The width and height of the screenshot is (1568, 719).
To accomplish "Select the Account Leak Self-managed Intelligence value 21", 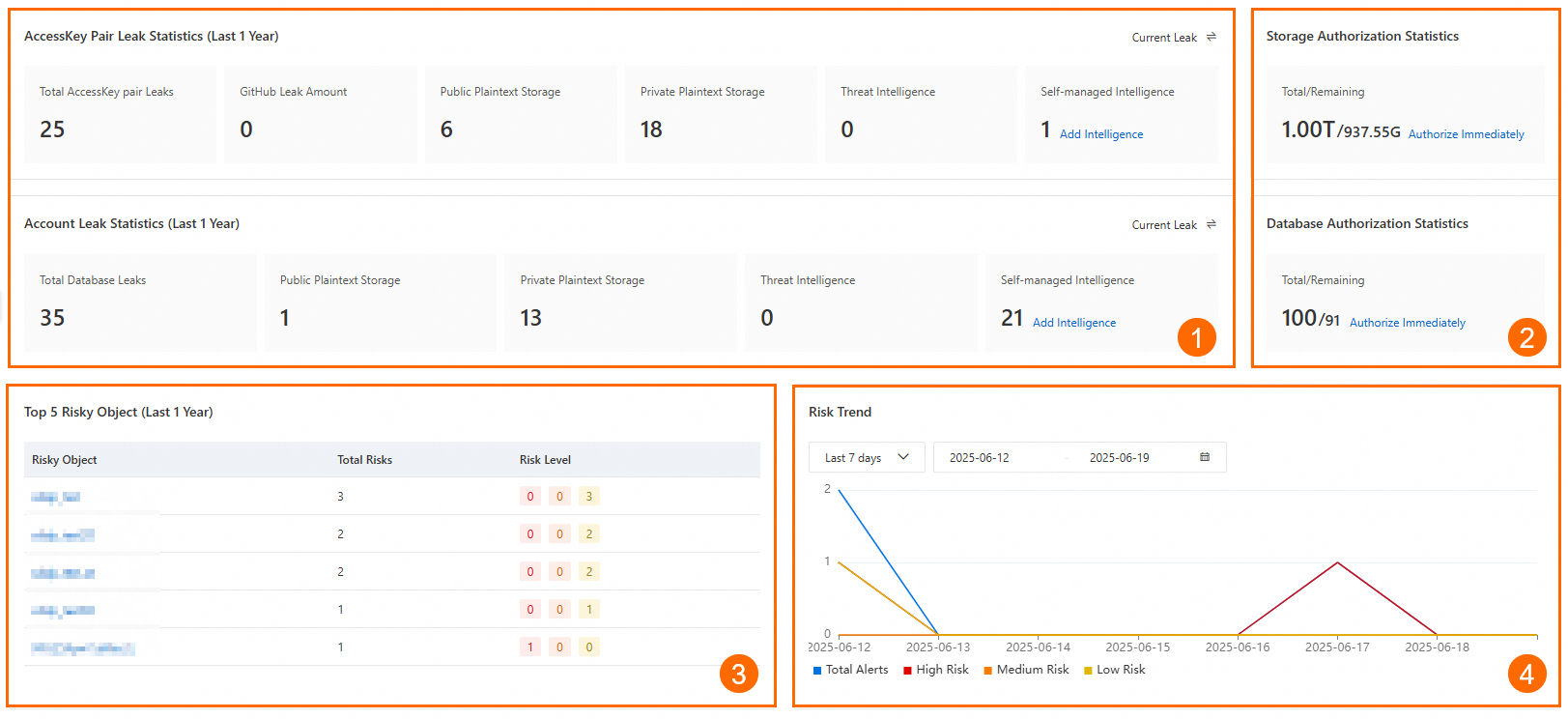I will coord(1012,318).
